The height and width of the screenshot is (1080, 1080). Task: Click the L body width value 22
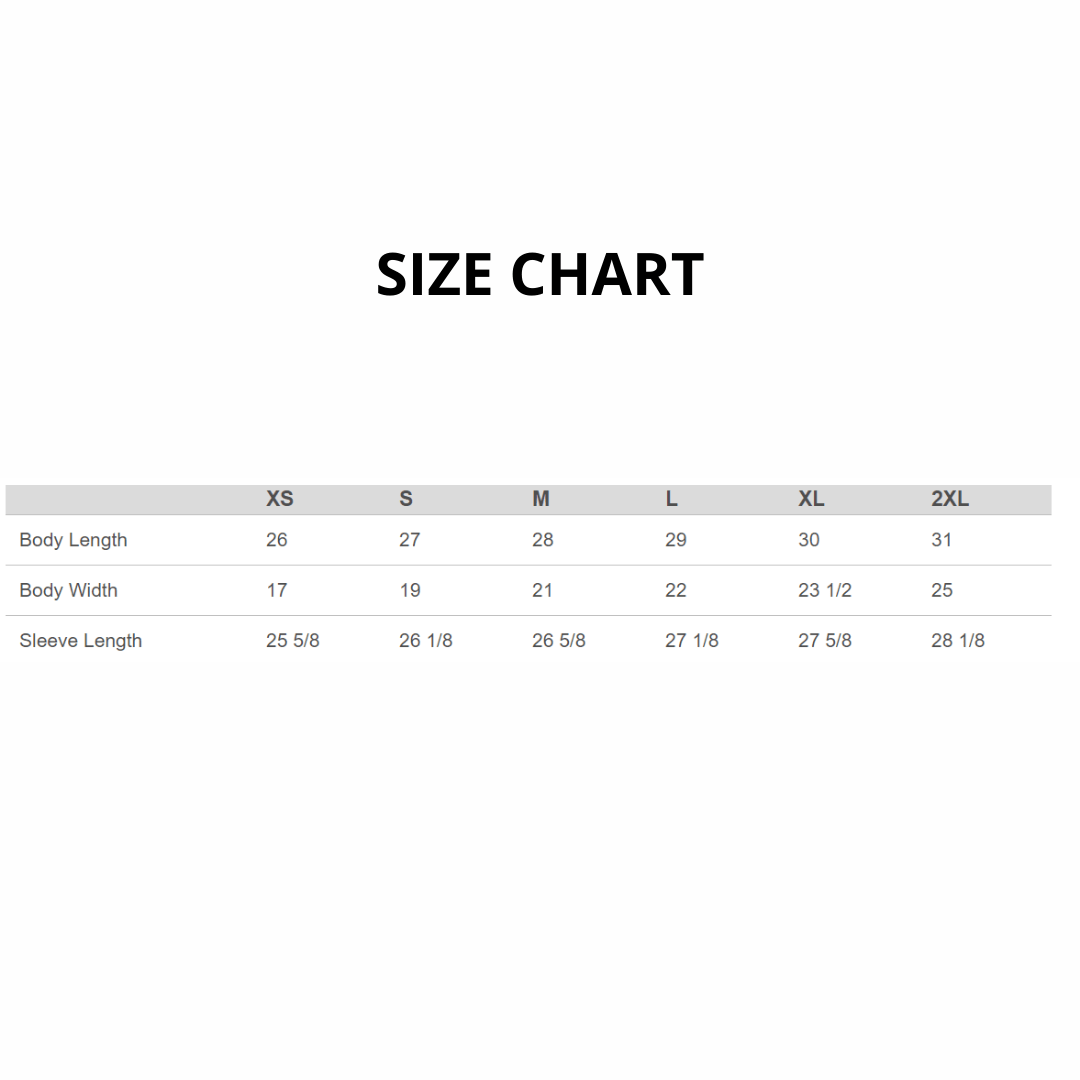[x=676, y=590]
